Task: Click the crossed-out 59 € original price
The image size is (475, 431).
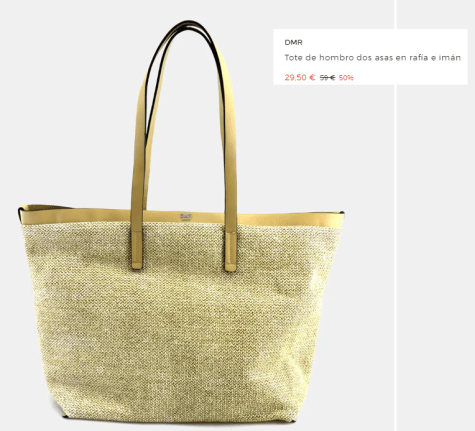Action: [x=327, y=78]
